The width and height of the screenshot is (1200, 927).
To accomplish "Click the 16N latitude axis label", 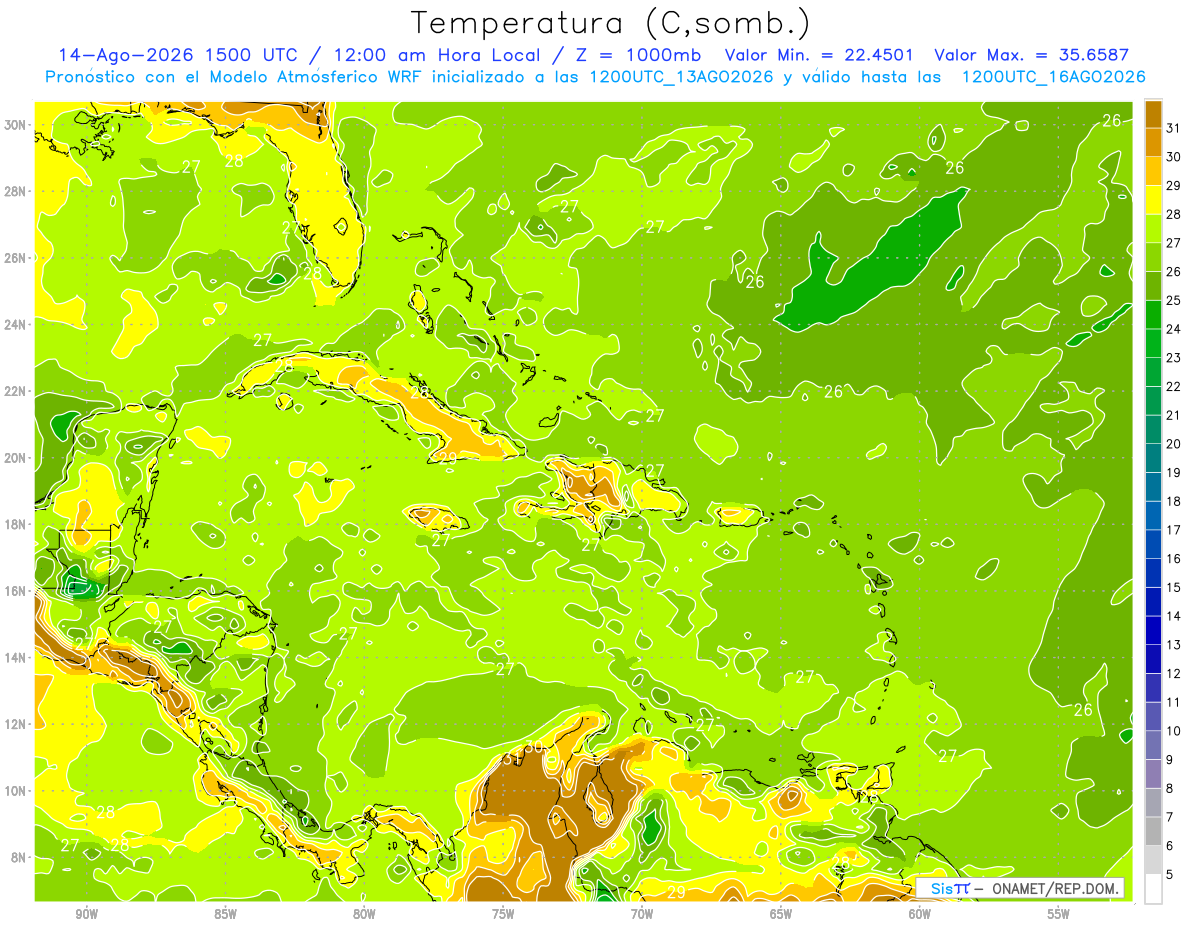I will [17, 591].
